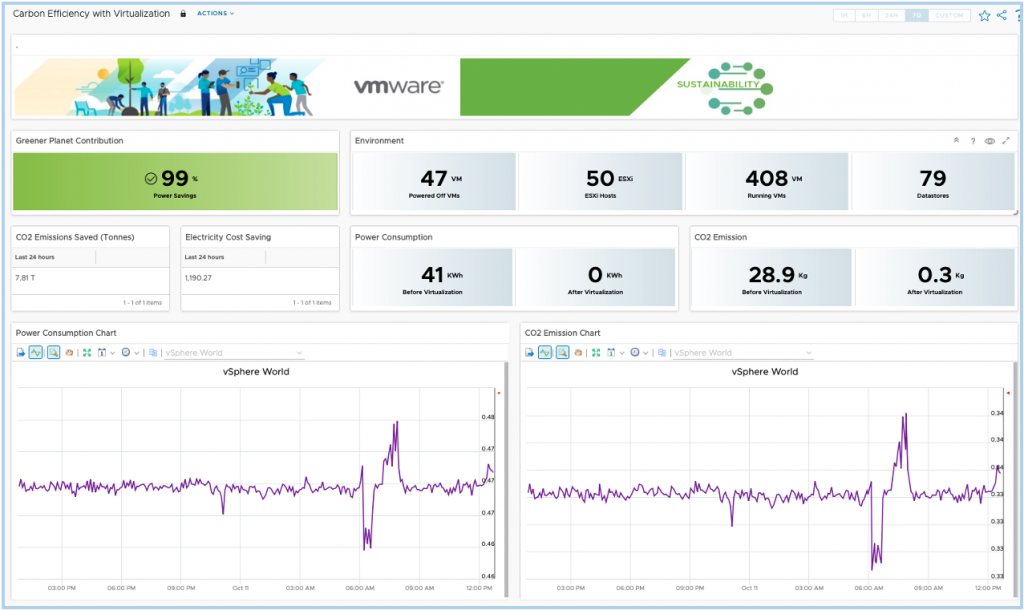Open help for the Environment widget
The image size is (1024, 610).
(x=973, y=140)
